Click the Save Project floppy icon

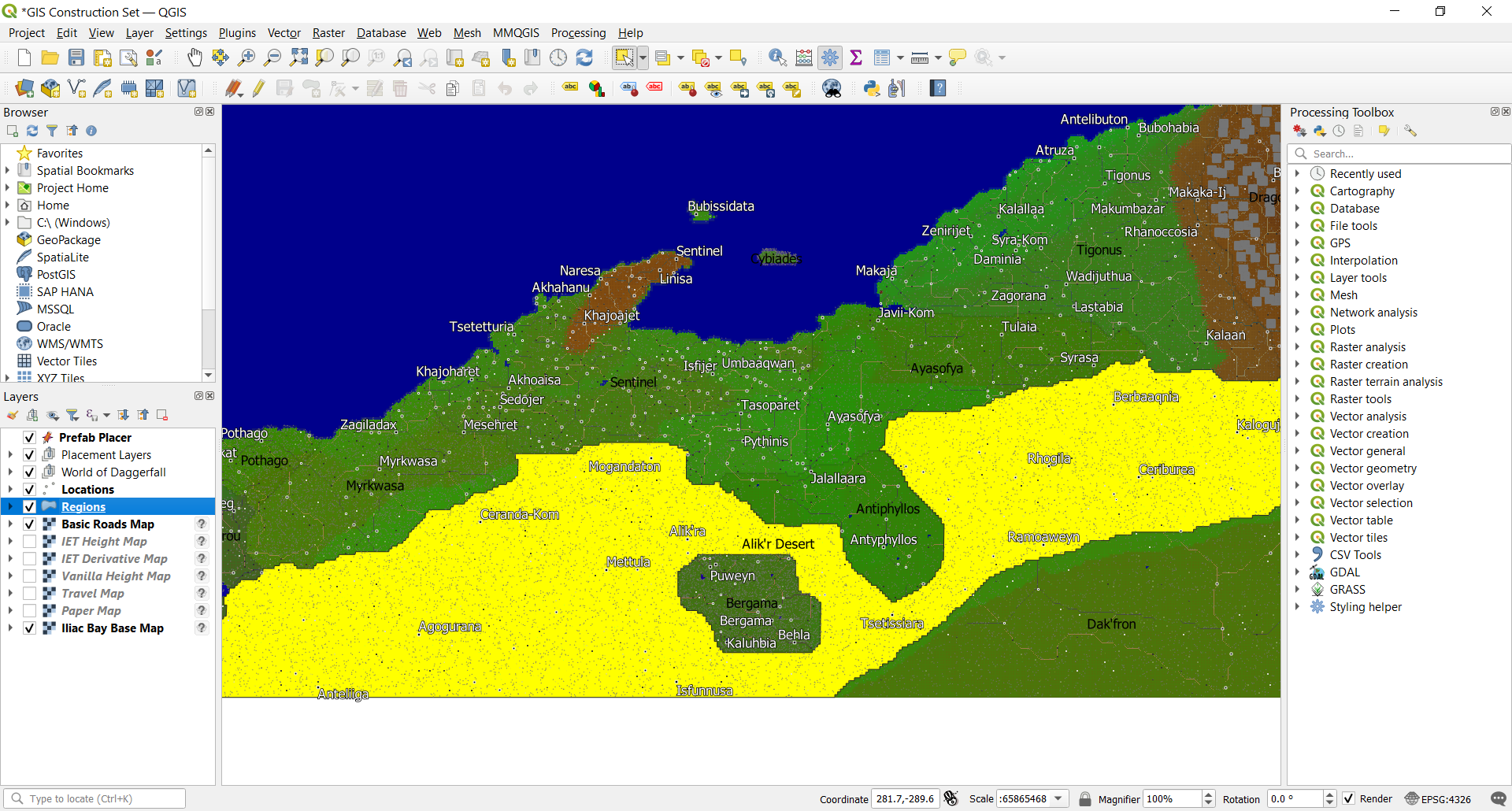point(76,57)
